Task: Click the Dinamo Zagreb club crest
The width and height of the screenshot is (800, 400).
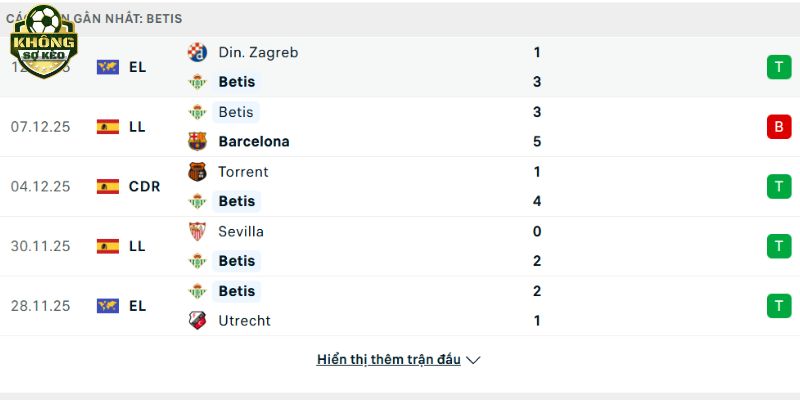Action: click(197, 52)
